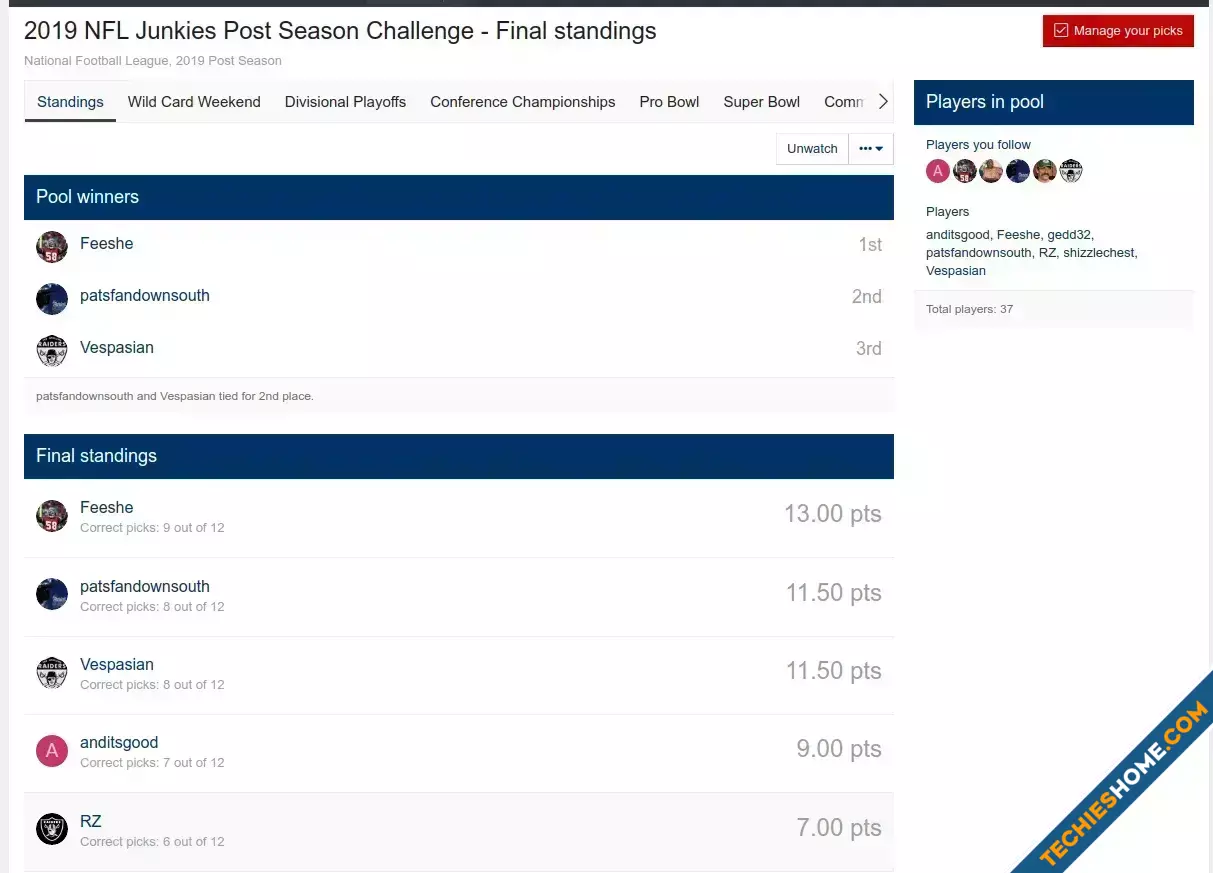Open shizzlechest in the sidebar Players list
The height and width of the screenshot is (873, 1213).
click(x=1099, y=253)
